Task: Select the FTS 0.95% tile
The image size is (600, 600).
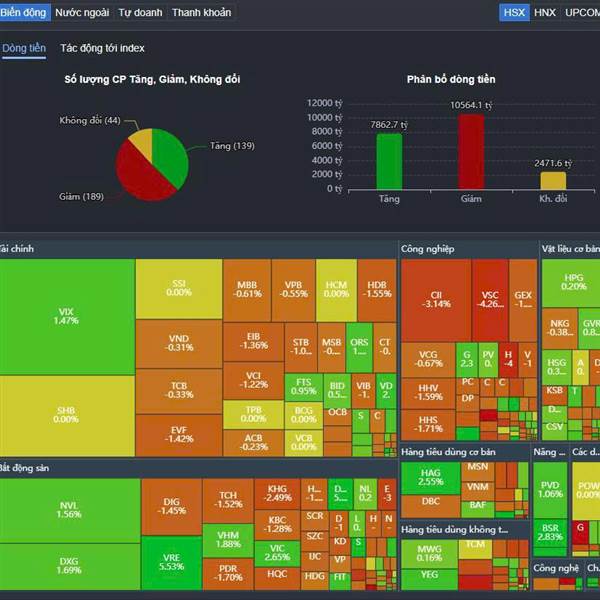Action: point(303,387)
